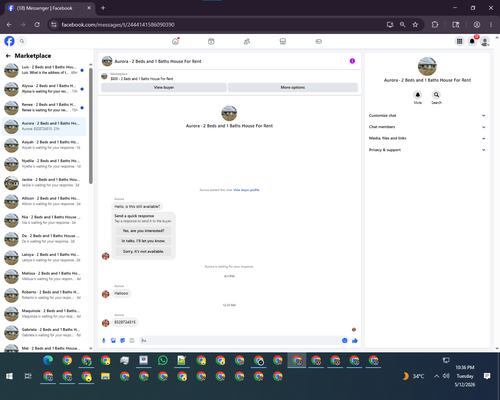Screen dimensions: 500x400
Task: Open Allison conversation in chat list
Action: [x=44, y=201]
